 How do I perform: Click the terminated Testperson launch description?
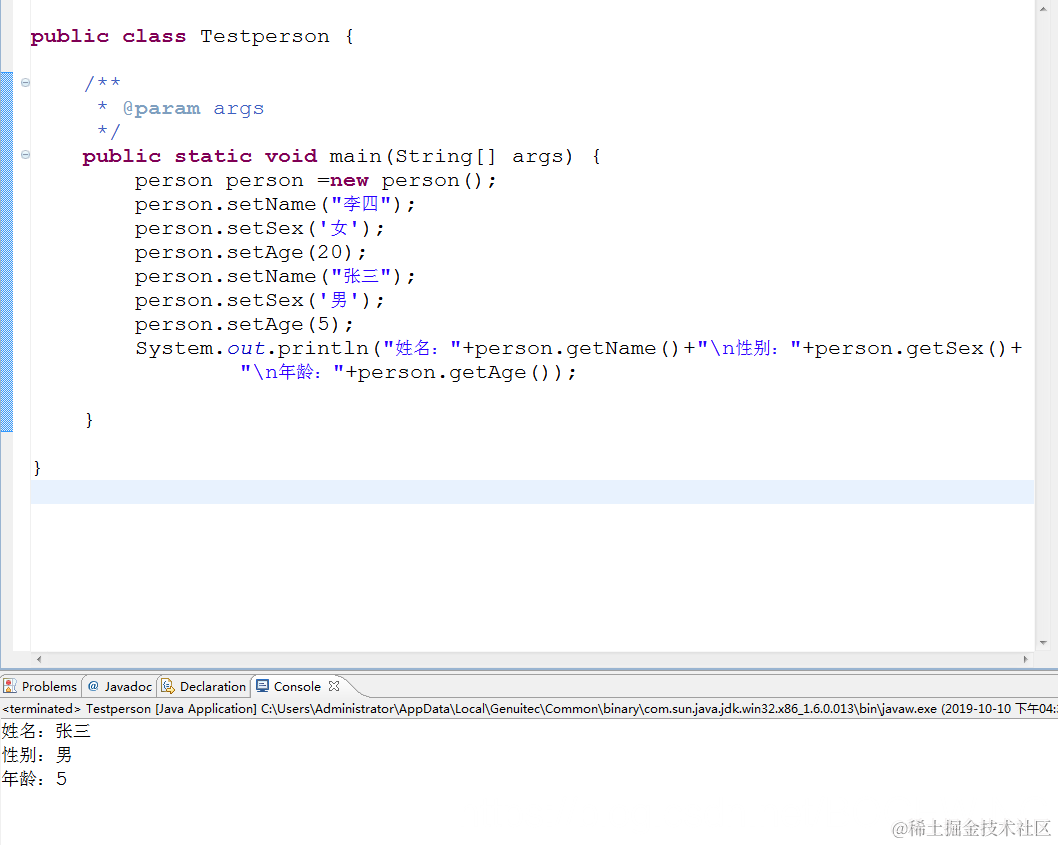[x=529, y=709]
